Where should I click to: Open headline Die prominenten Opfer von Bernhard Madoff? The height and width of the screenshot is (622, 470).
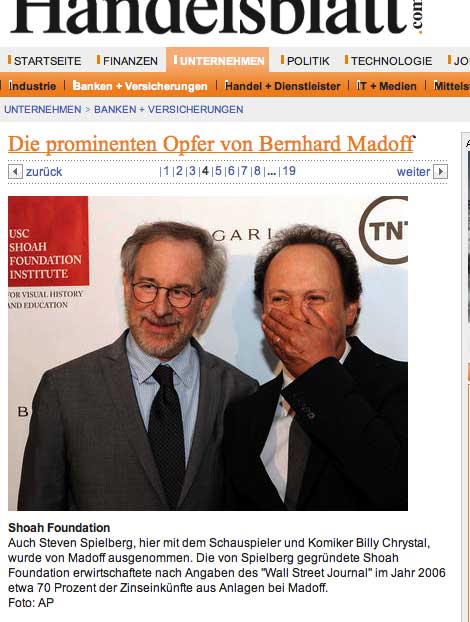[211, 144]
